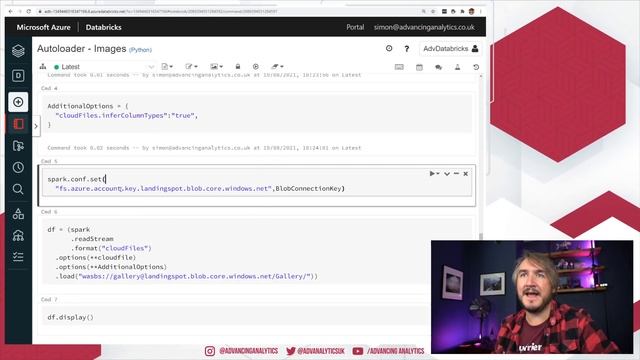
Task: Click the browser back arrow
Action: click(11, 11)
